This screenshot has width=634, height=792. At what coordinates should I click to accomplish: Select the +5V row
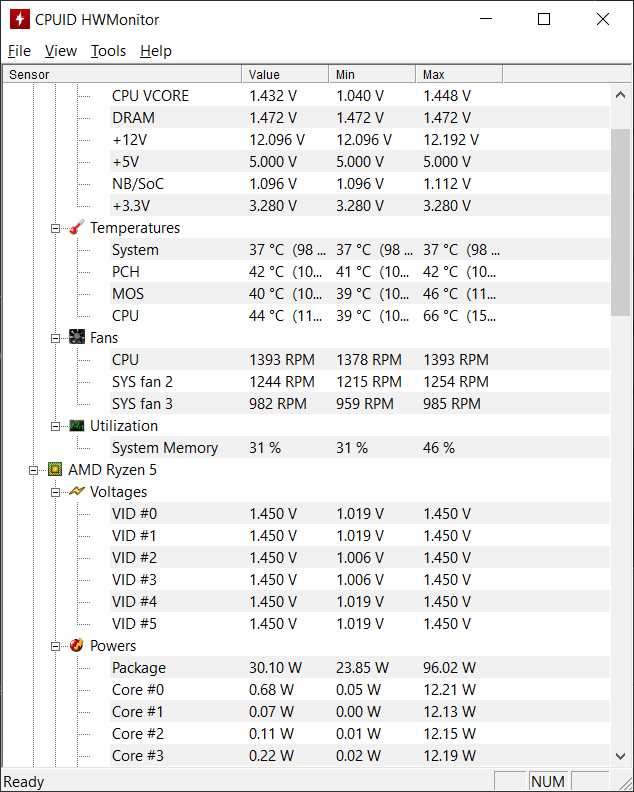pos(359,162)
